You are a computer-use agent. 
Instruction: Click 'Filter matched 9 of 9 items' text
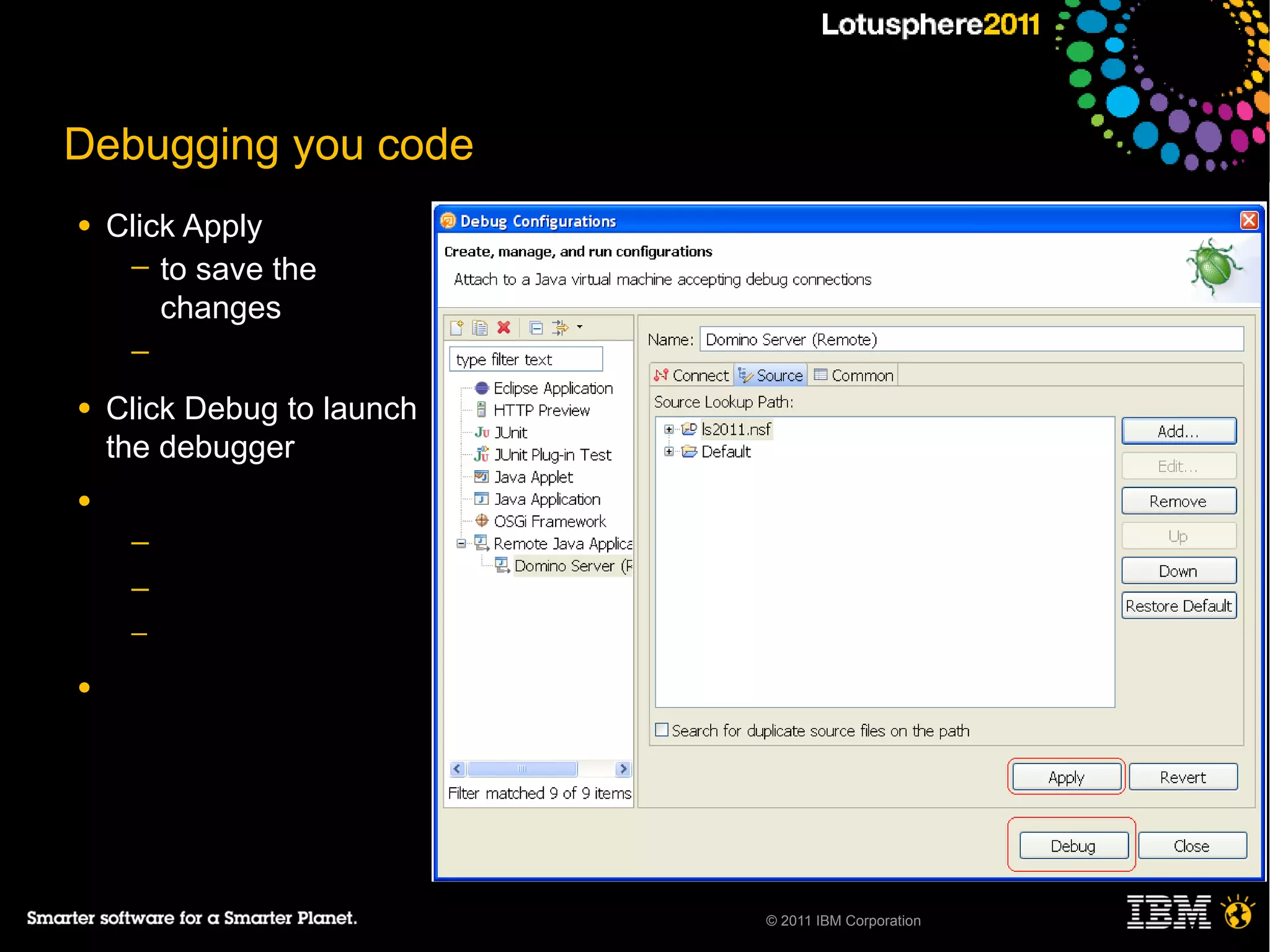540,793
